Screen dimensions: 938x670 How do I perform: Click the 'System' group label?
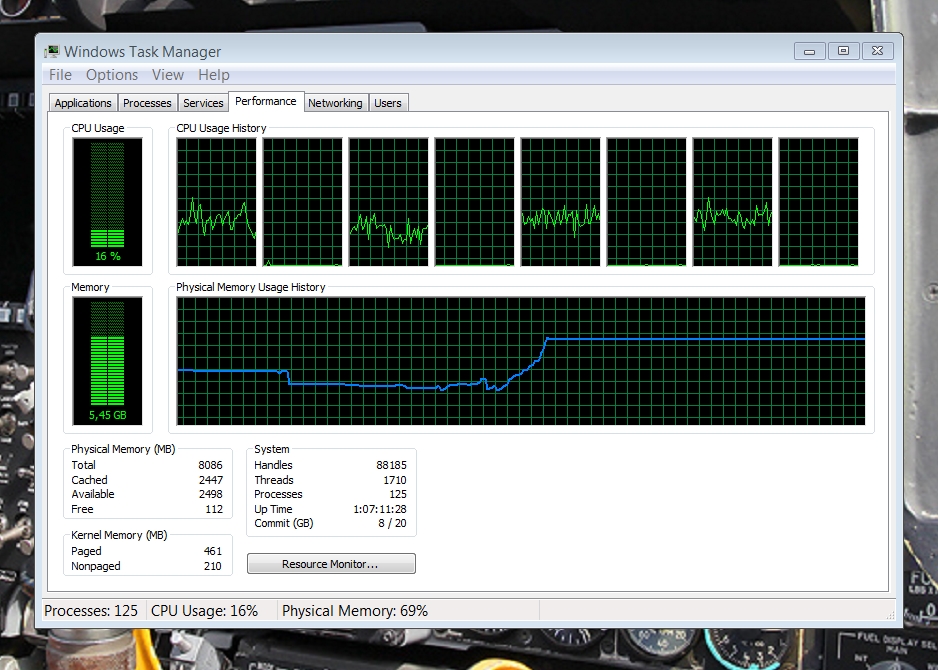coord(272,449)
